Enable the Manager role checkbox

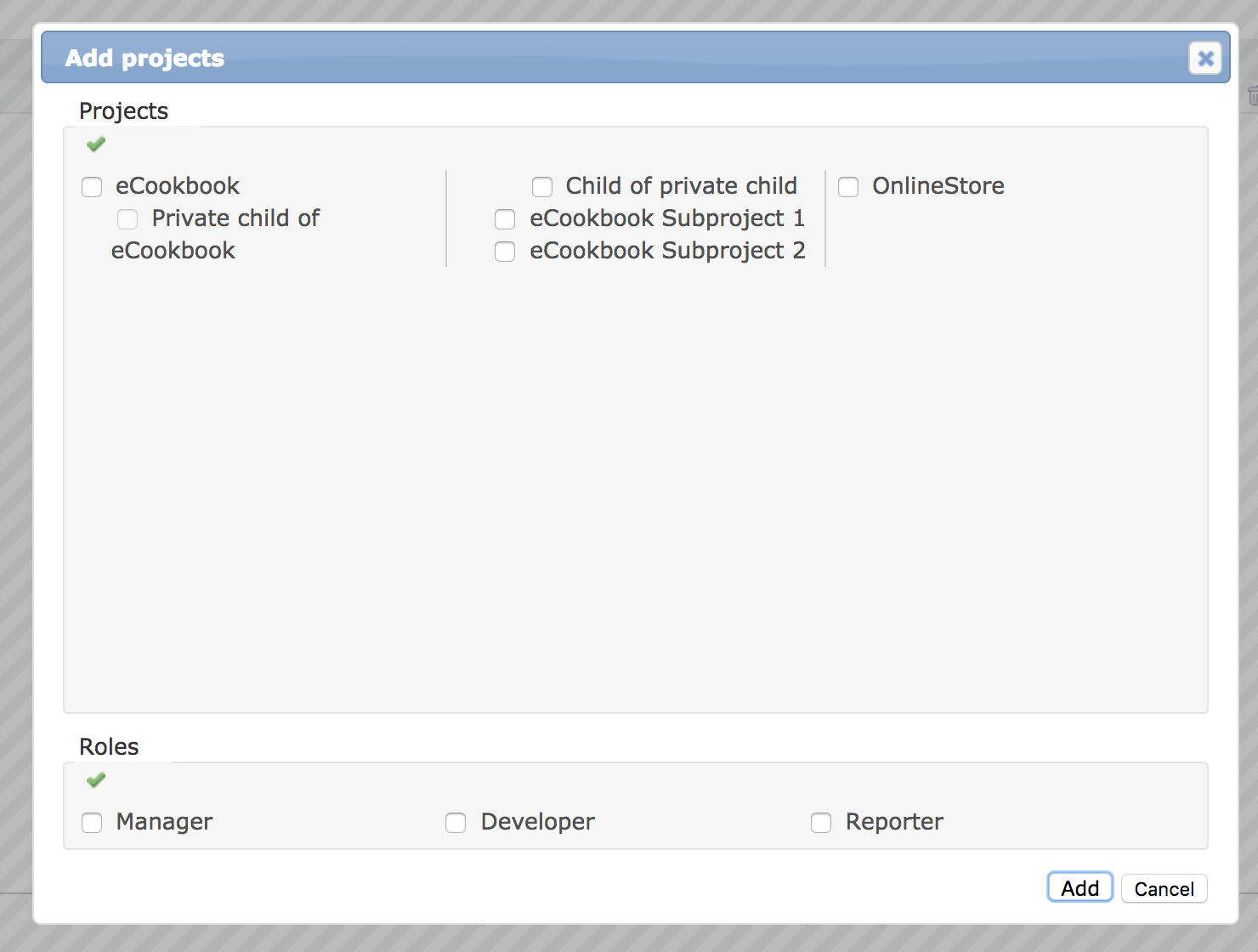92,822
